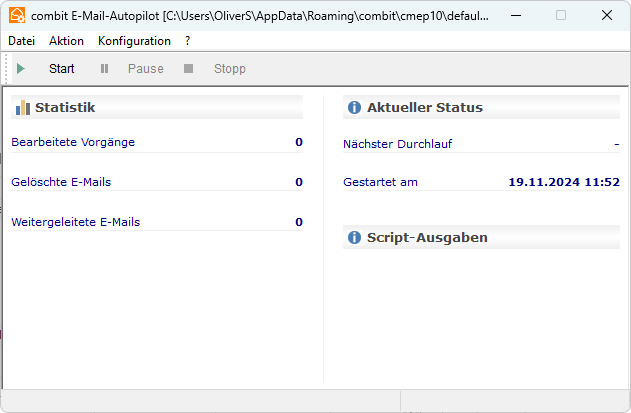Open the Aktion menu
631x413 pixels.
[66, 41]
